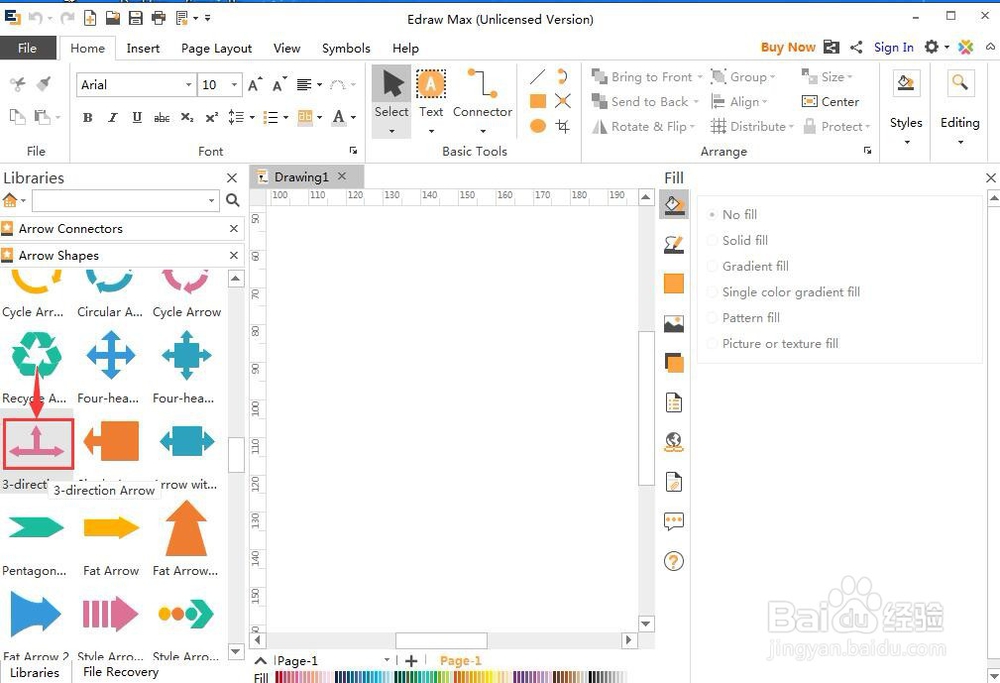
Task: Pick the line drawing tool
Action: [x=538, y=77]
